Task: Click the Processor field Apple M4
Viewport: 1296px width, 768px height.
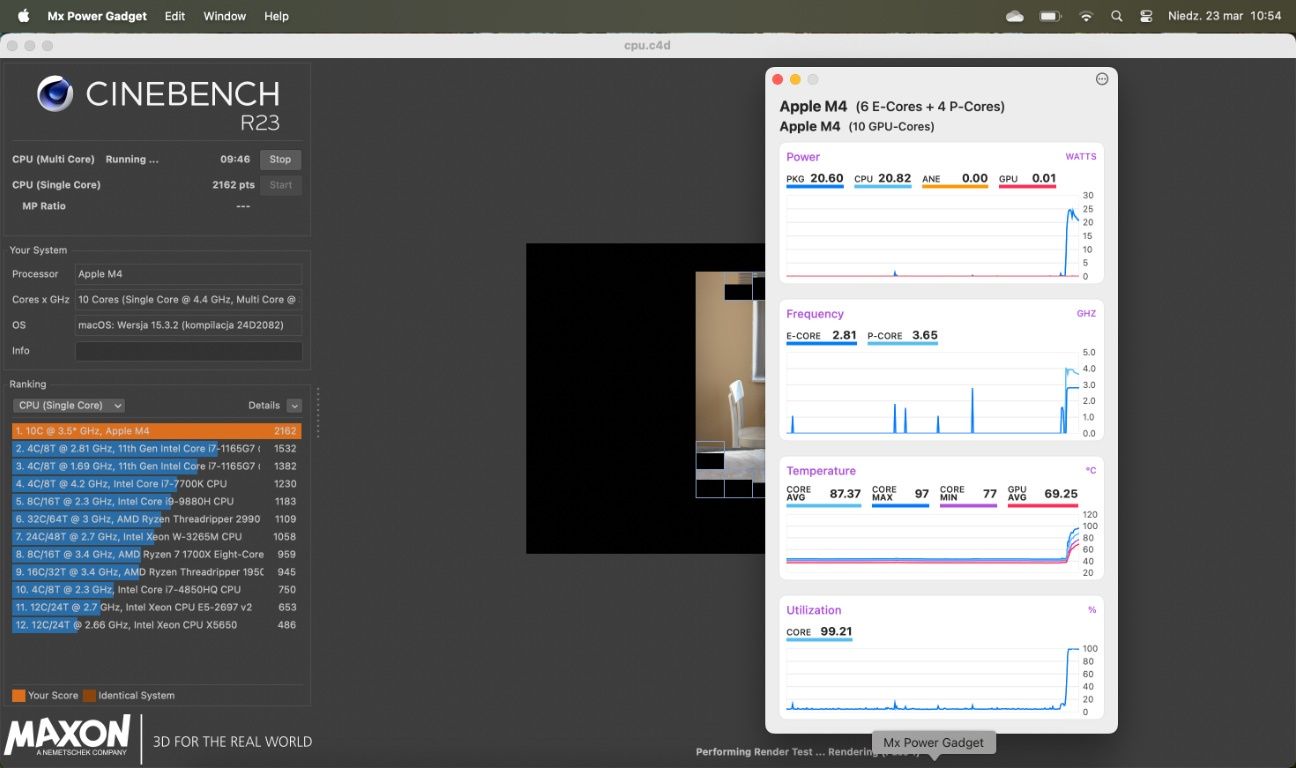Action: [x=189, y=274]
